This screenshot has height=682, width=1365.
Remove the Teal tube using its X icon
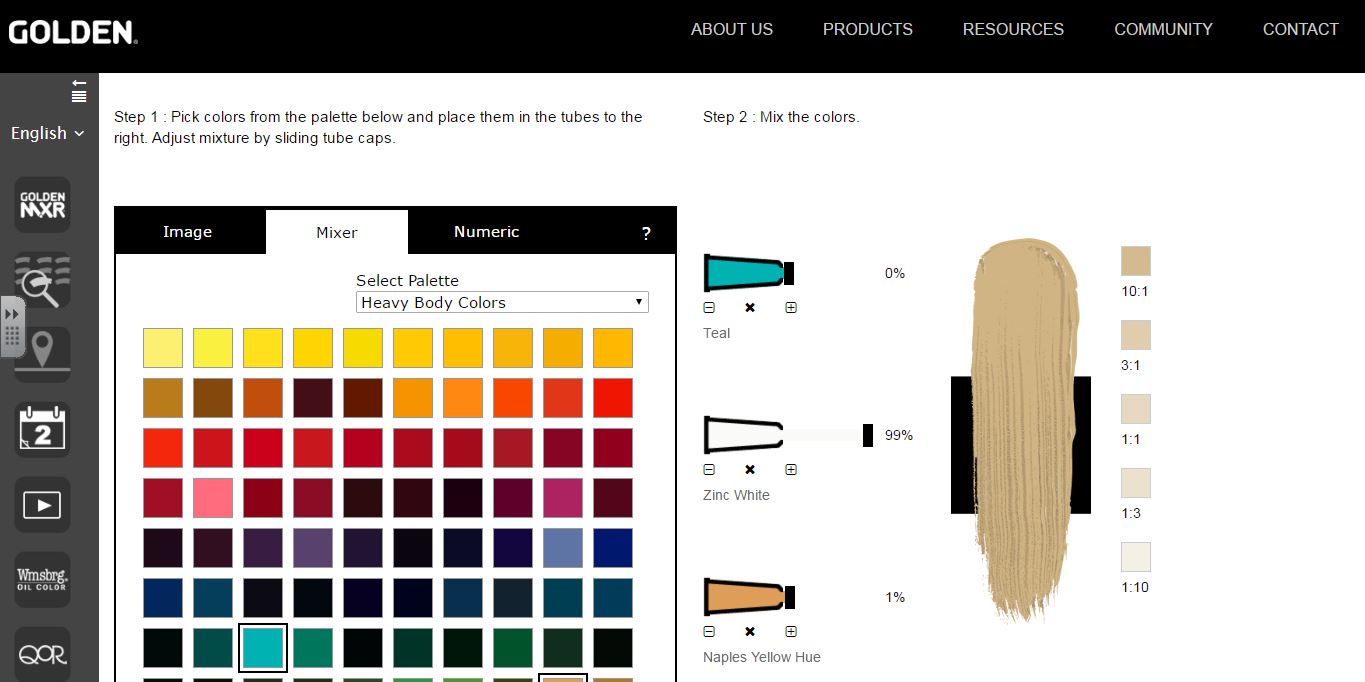[x=750, y=307]
